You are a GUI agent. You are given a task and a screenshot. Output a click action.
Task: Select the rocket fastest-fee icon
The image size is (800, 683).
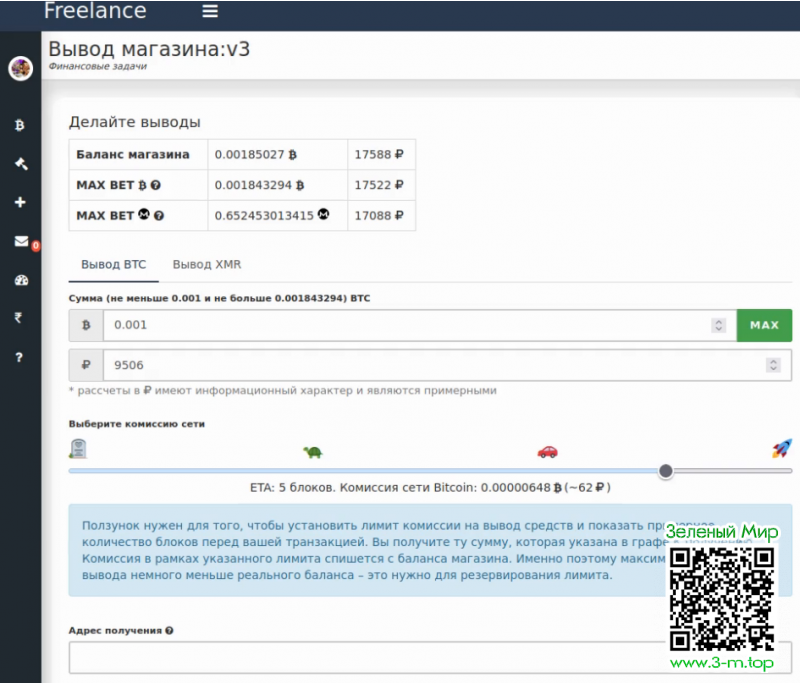point(781,449)
